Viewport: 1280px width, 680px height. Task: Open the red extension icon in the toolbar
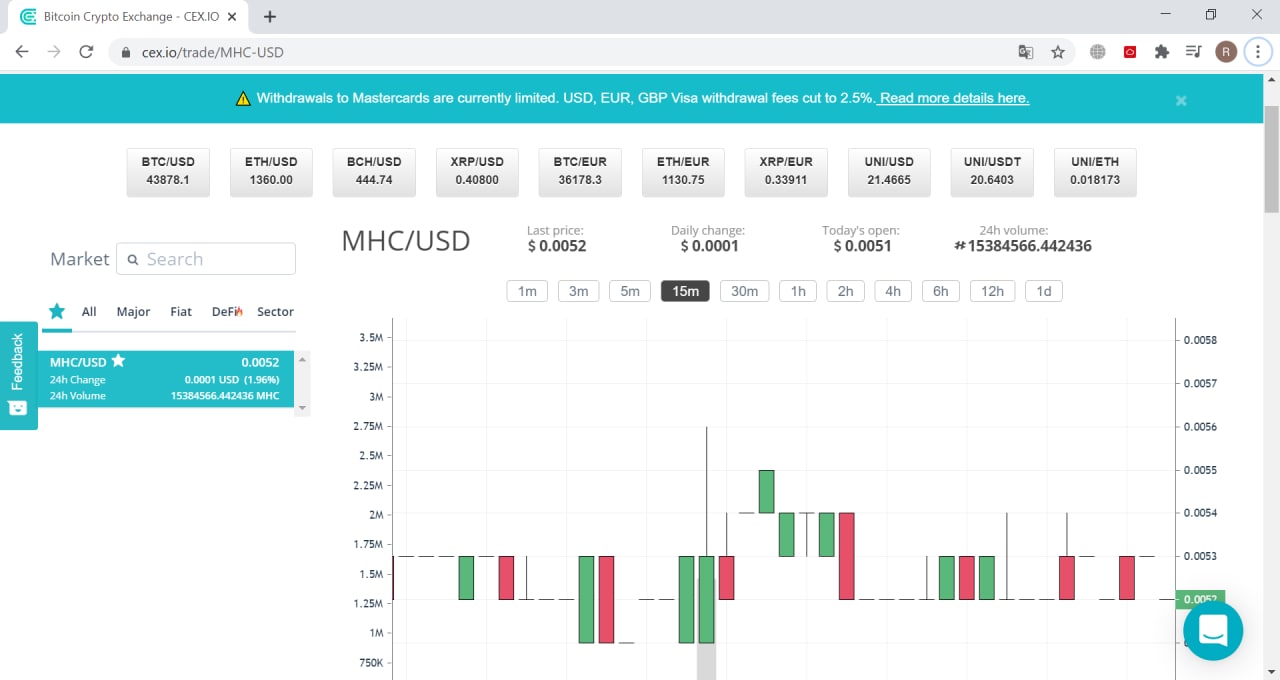coord(1130,52)
